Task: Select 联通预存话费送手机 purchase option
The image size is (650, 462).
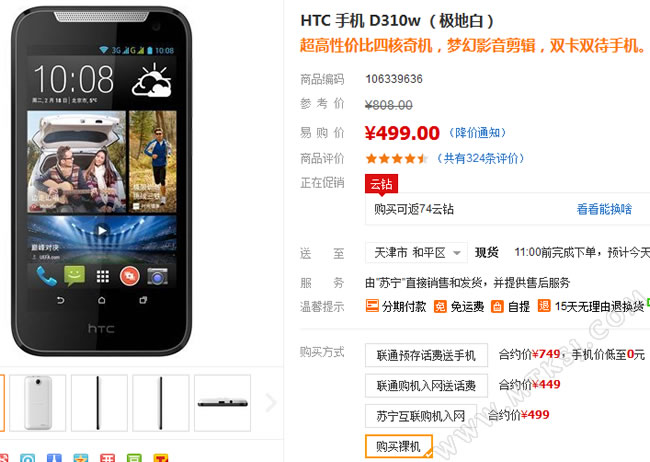Action: (426, 355)
